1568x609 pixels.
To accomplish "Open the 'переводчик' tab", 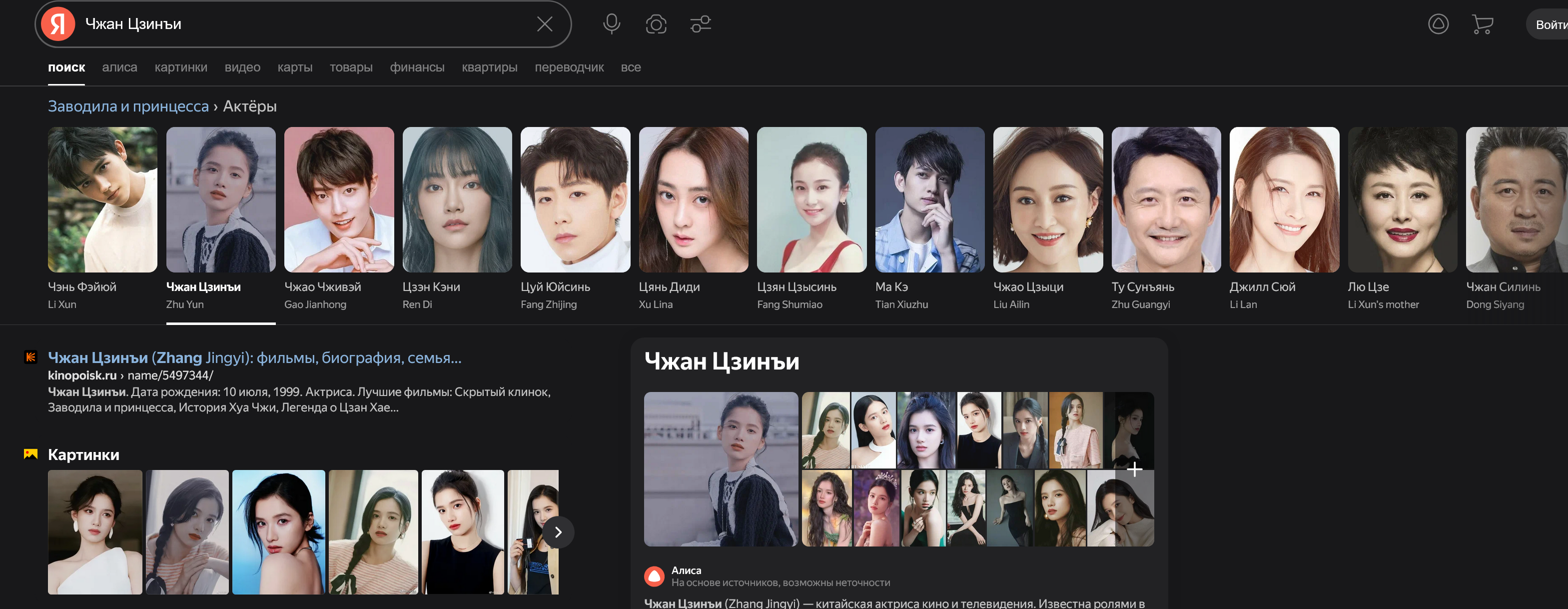I will click(x=569, y=67).
